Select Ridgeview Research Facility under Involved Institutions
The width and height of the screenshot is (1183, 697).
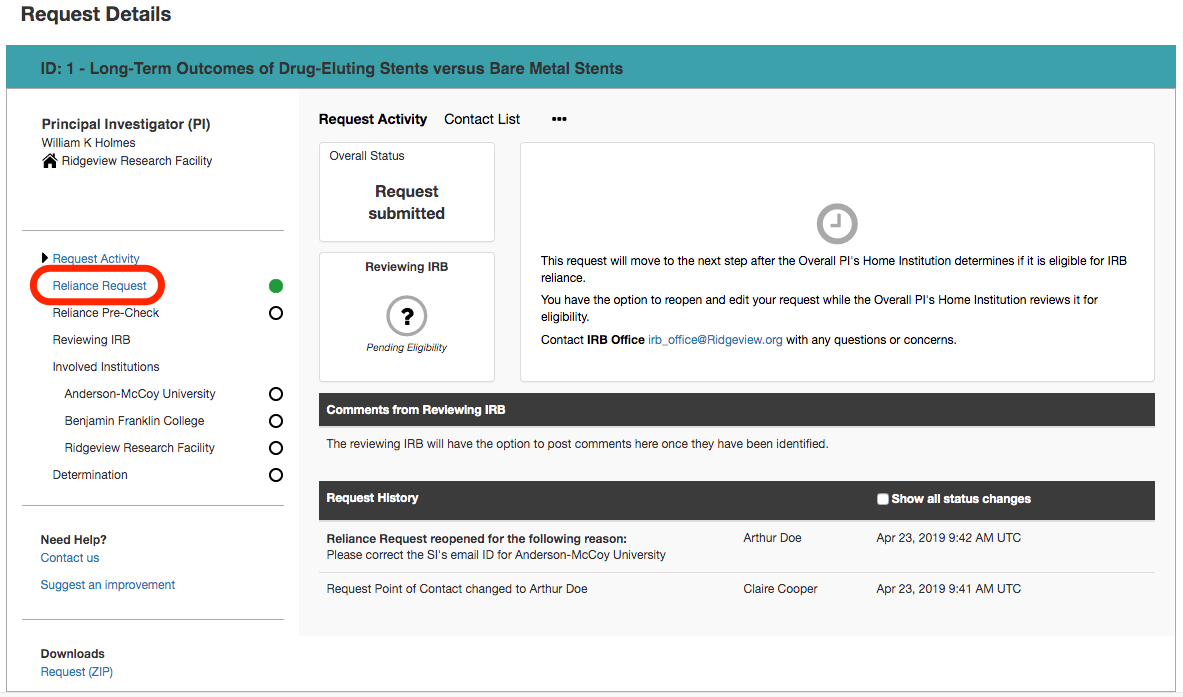point(140,448)
